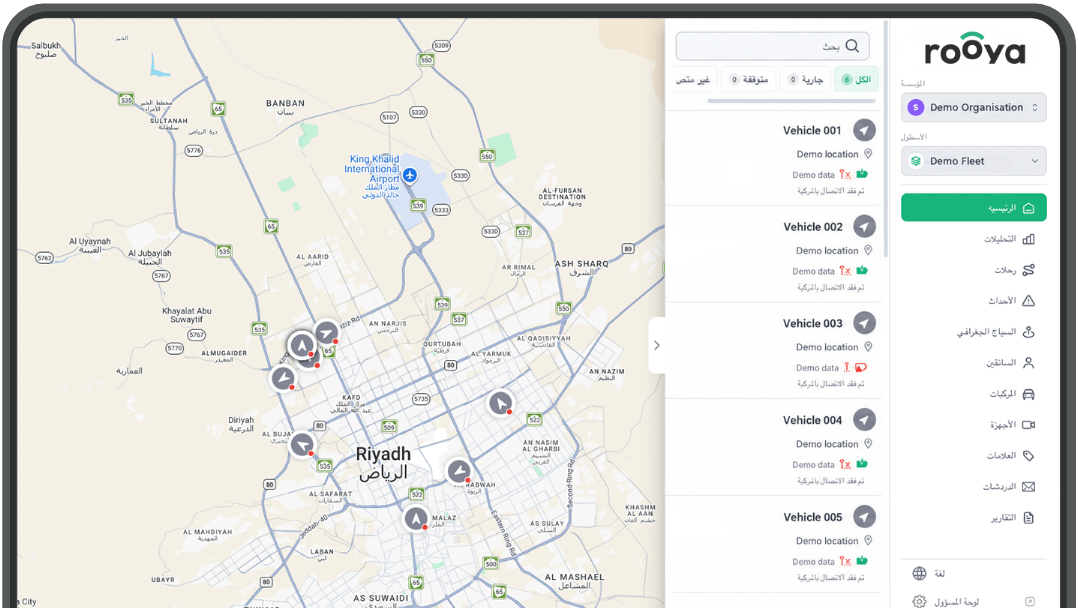Select the العلامات tags sidebar item
Viewport: 1078px width, 608px height.
click(1011, 455)
